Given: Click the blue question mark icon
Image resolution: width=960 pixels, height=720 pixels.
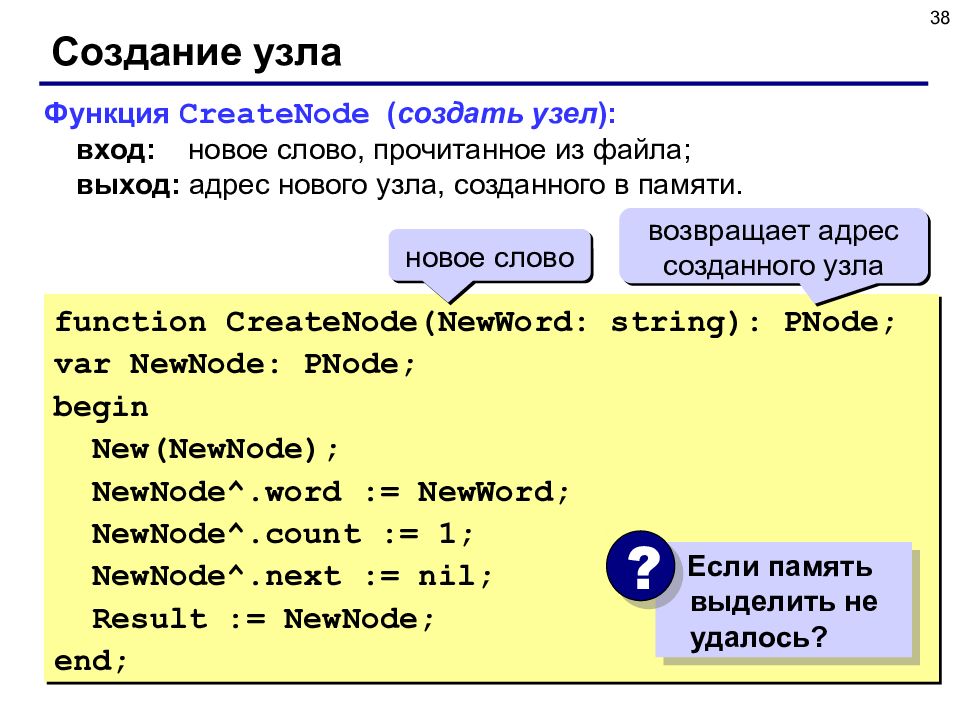Looking at the screenshot, I should (640, 566).
